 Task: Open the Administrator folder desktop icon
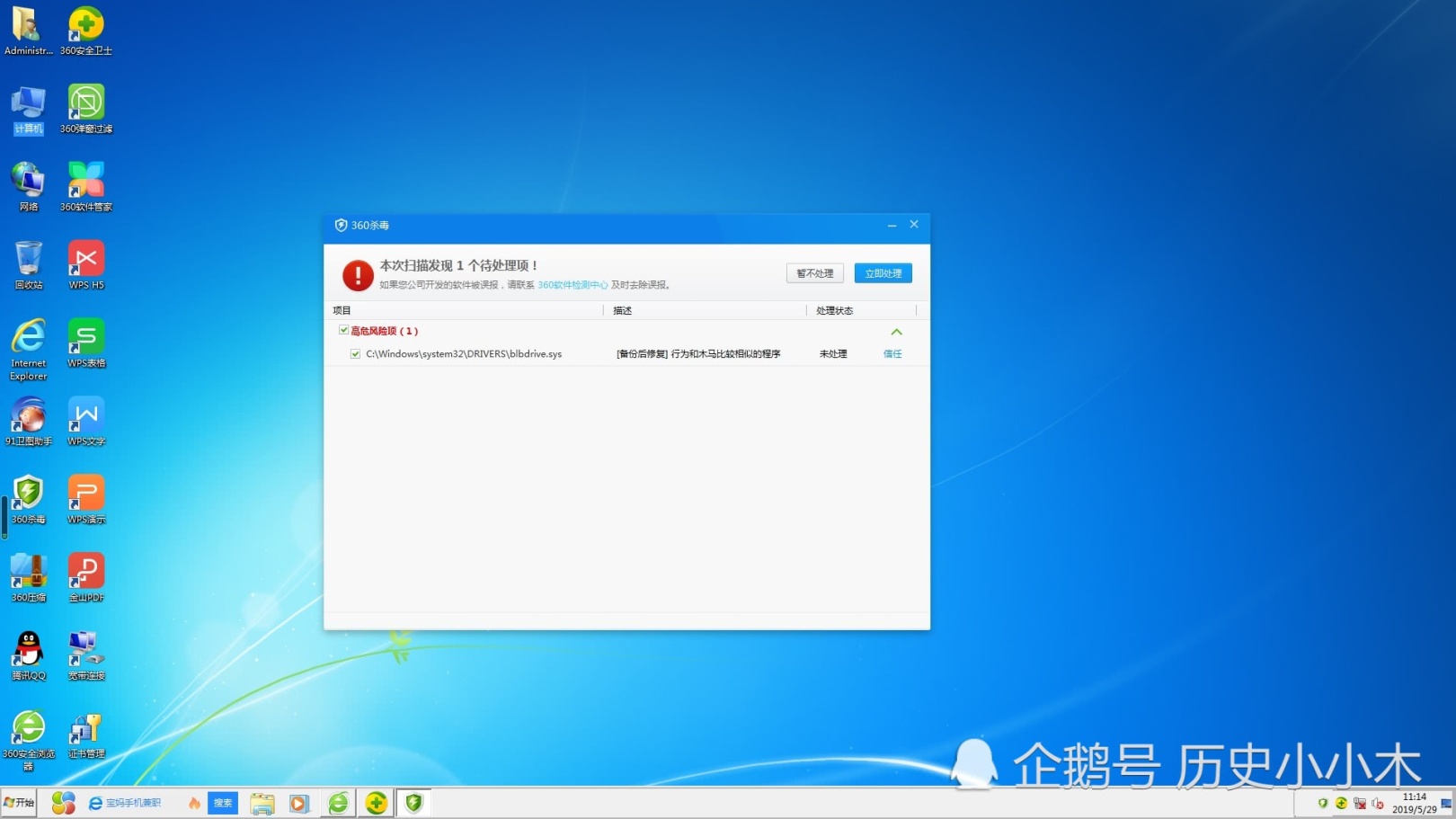(x=28, y=31)
